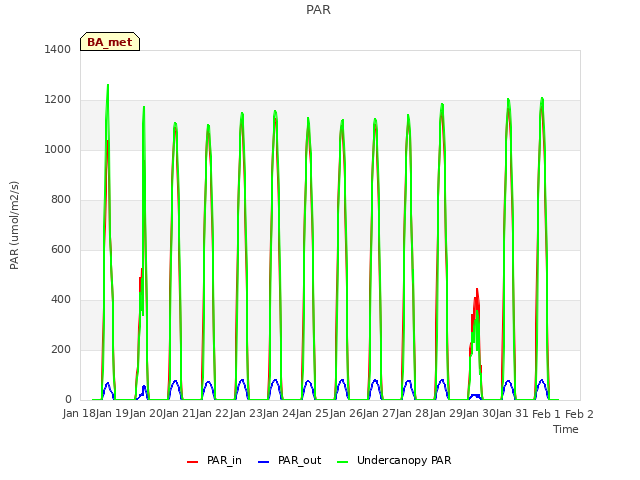Click the y-axis label PAR (umol/m2/s)
This screenshot has height=480, width=640.
(14, 225)
